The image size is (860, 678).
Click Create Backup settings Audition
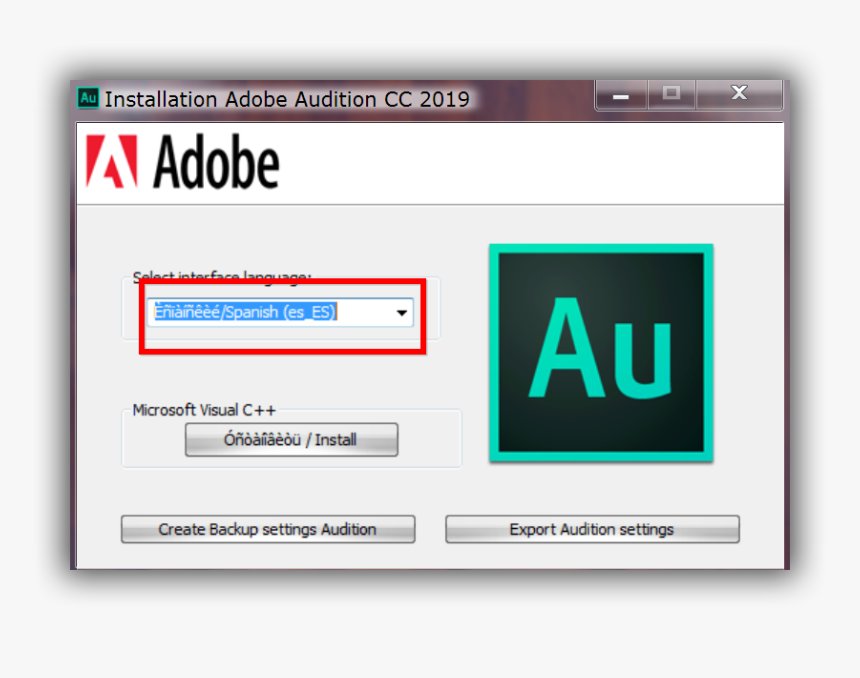[x=267, y=528]
